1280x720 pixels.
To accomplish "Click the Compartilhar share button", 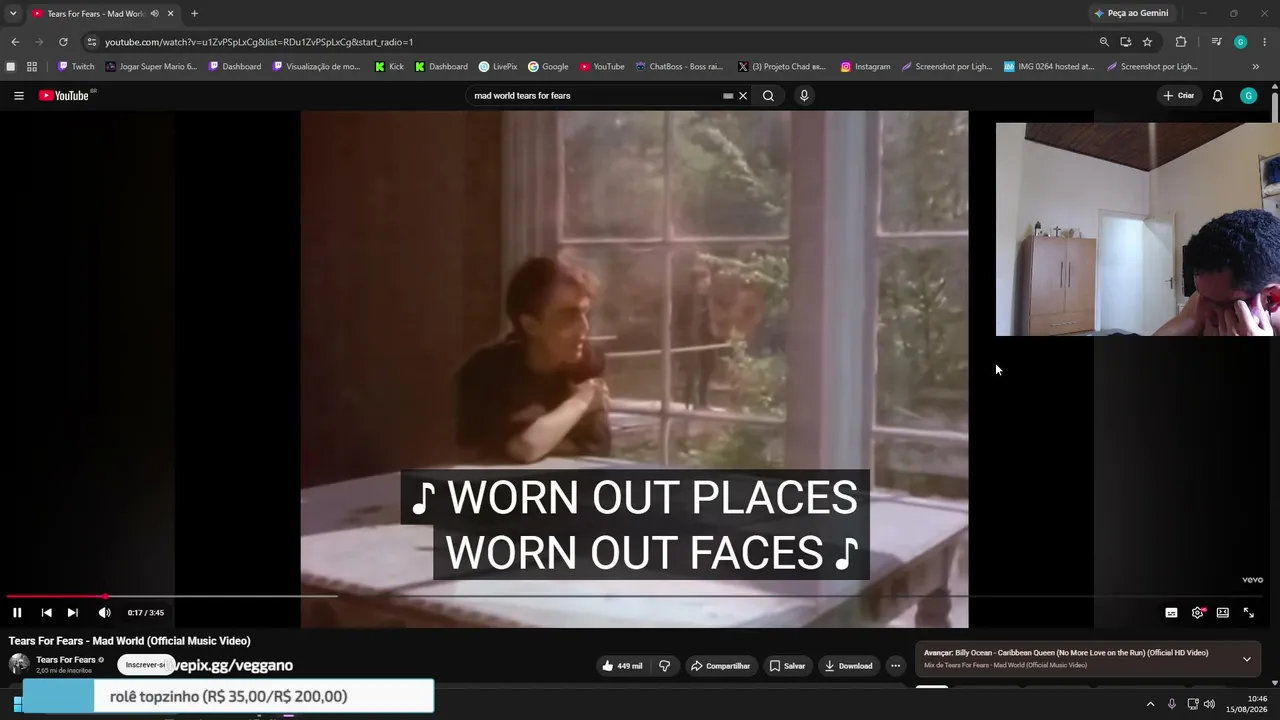I will point(720,666).
